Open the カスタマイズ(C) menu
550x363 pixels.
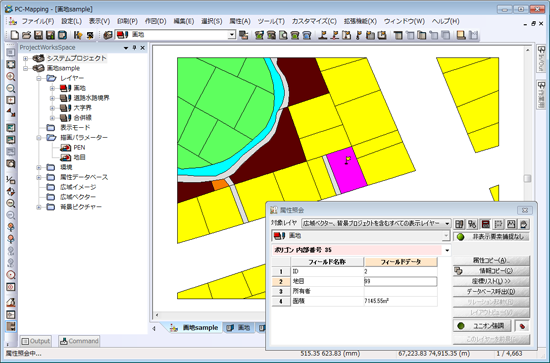[x=314, y=21]
